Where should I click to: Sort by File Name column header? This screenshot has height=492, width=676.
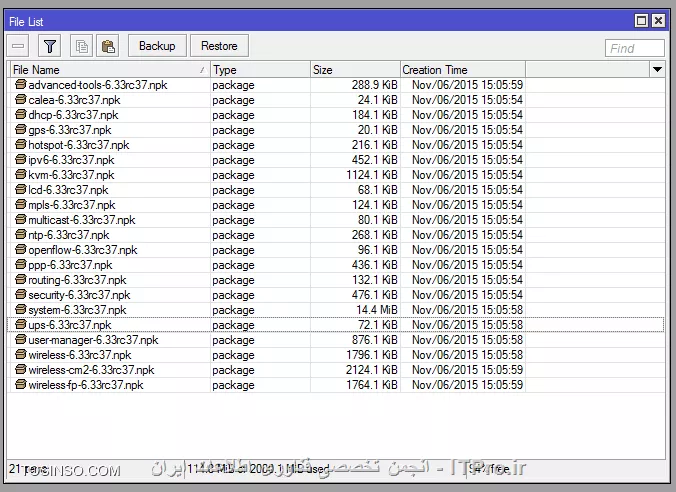(x=109, y=70)
